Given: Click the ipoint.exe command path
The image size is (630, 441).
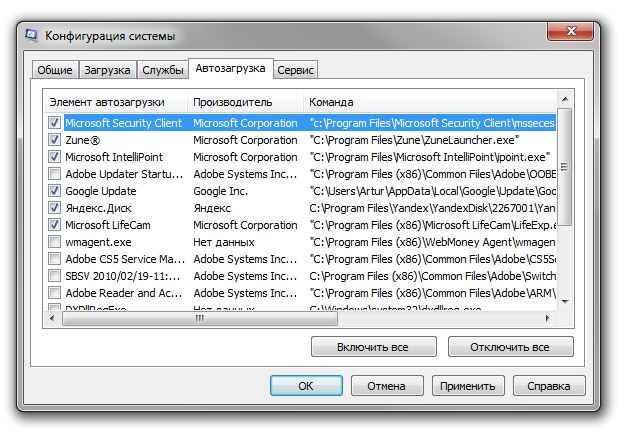Looking at the screenshot, I should (x=430, y=157).
